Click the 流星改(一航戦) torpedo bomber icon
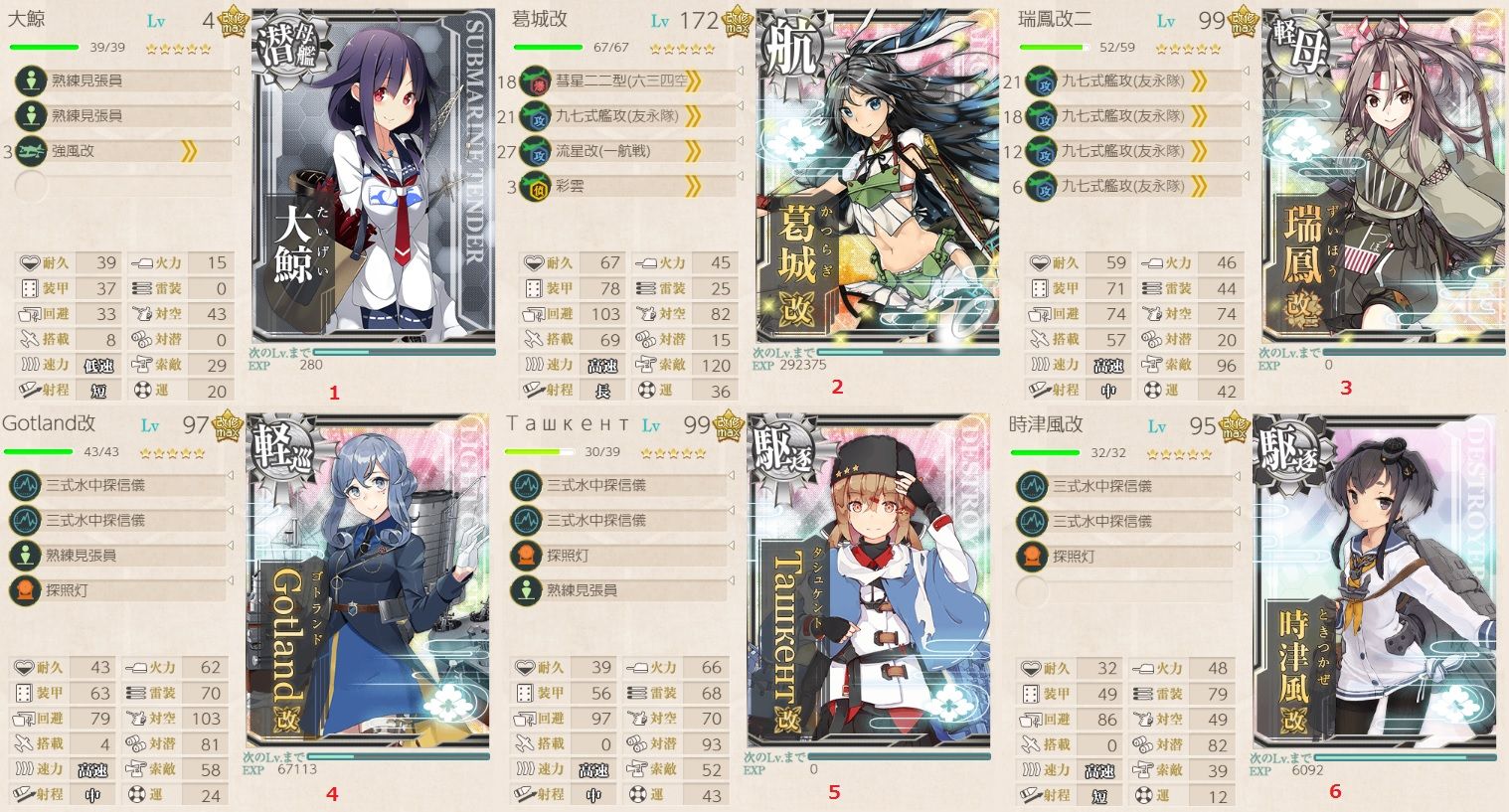 point(536,151)
